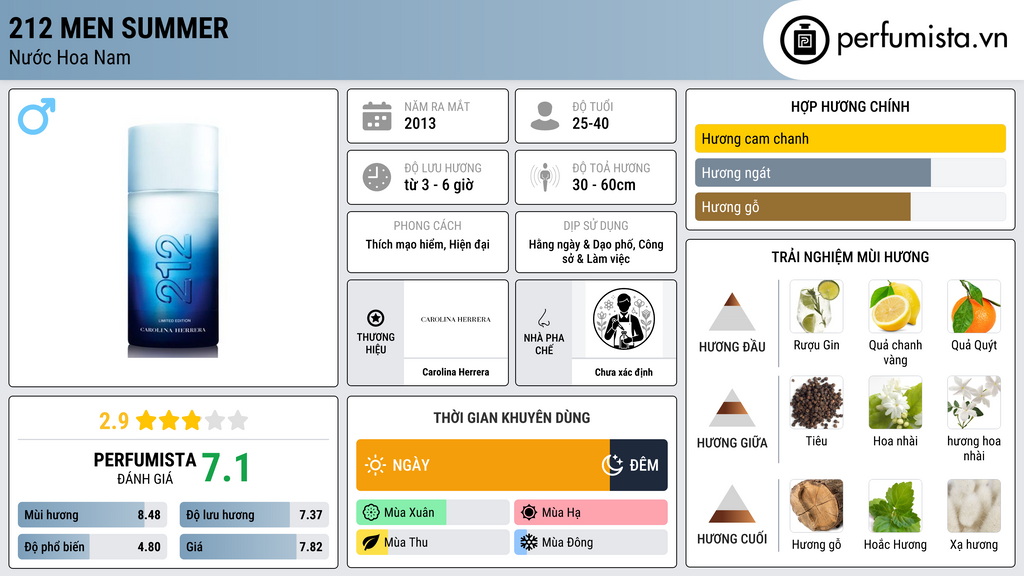1024x576 pixels.
Task: Open the Quả Quýt mandarin image
Action: pyautogui.click(x=974, y=306)
